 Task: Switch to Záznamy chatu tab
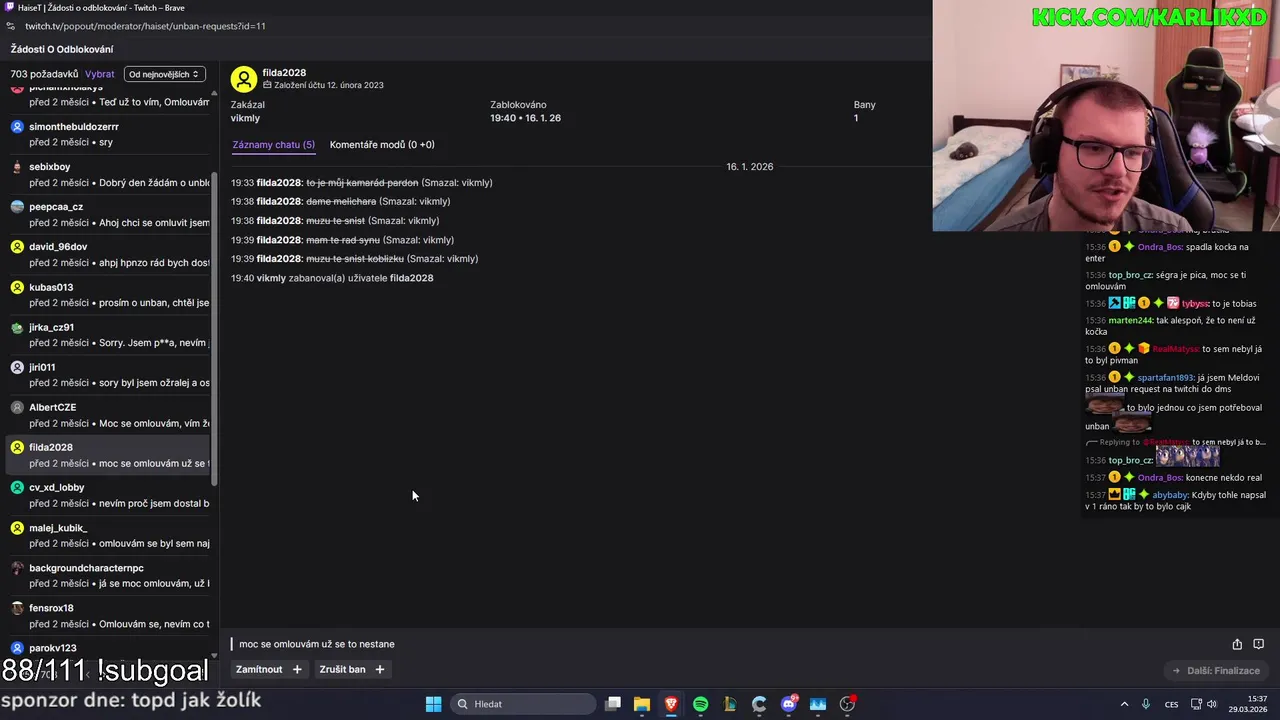(273, 145)
